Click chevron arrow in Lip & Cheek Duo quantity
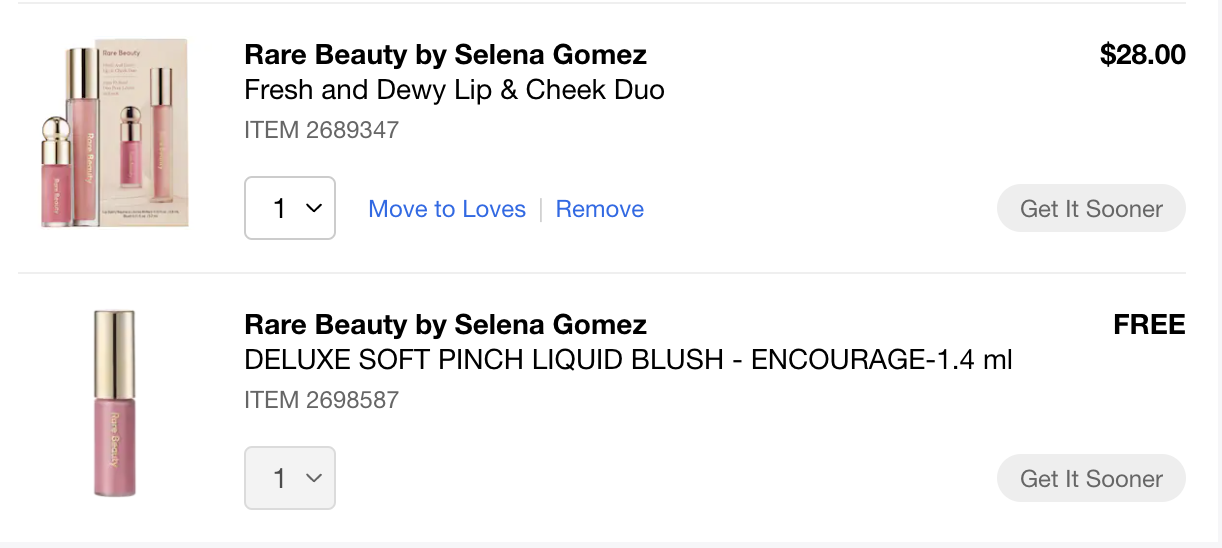 [313, 208]
